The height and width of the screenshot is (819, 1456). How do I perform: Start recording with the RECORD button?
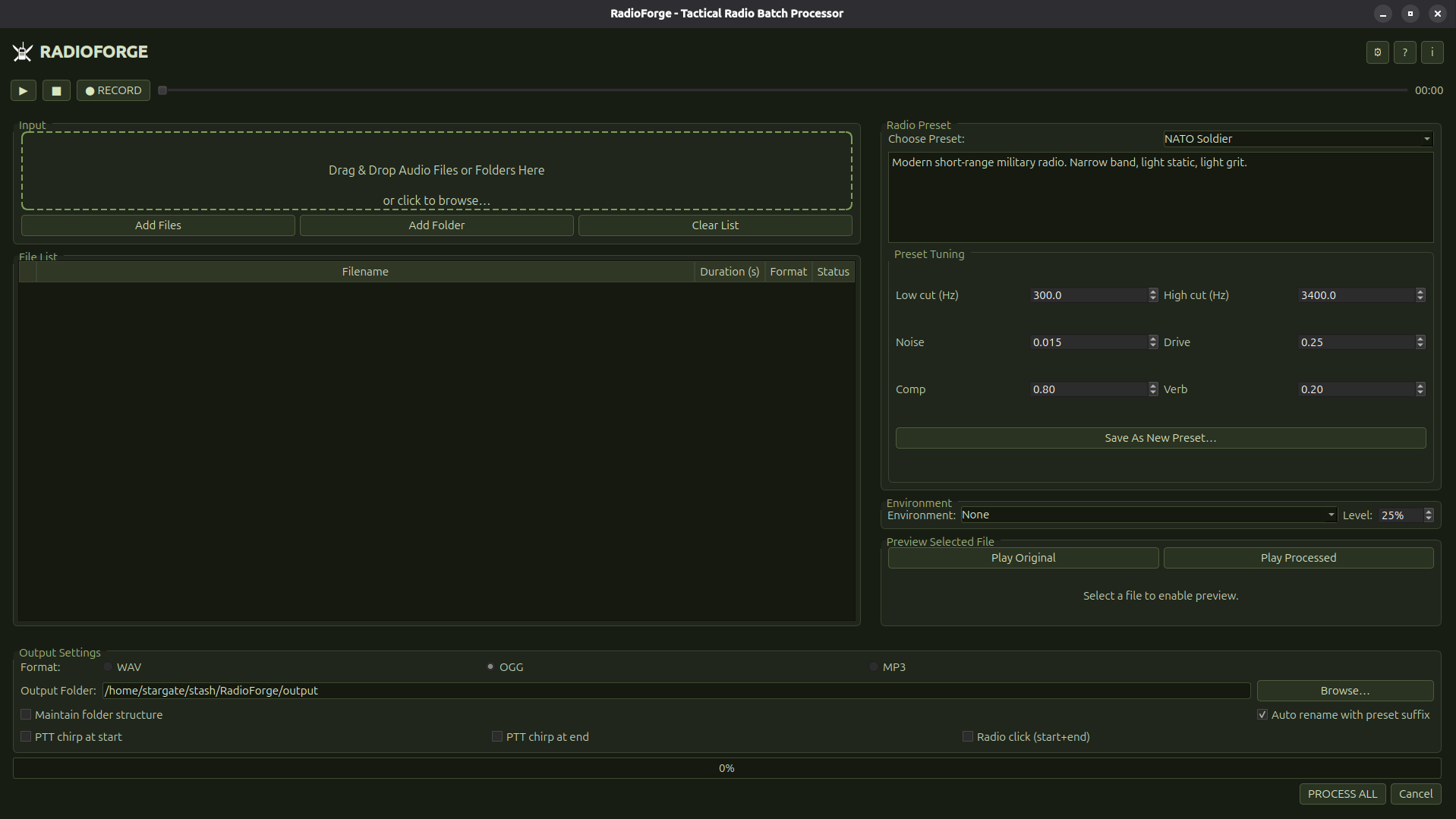click(x=113, y=90)
